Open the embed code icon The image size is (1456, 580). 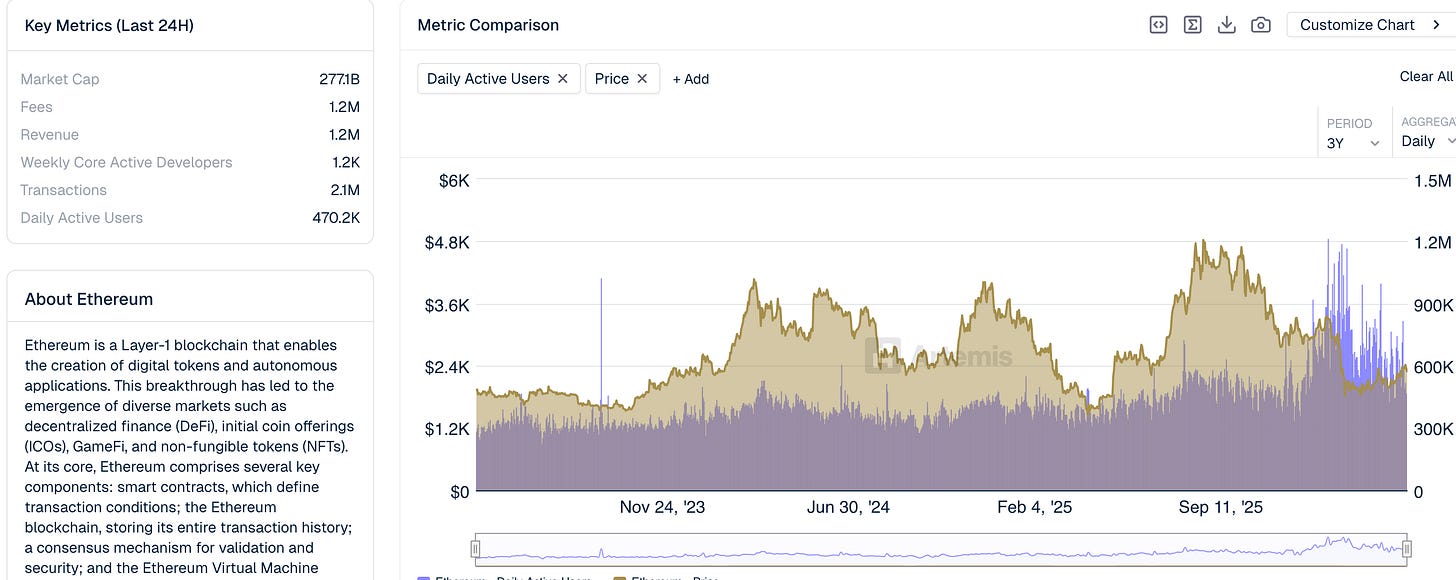click(1158, 25)
